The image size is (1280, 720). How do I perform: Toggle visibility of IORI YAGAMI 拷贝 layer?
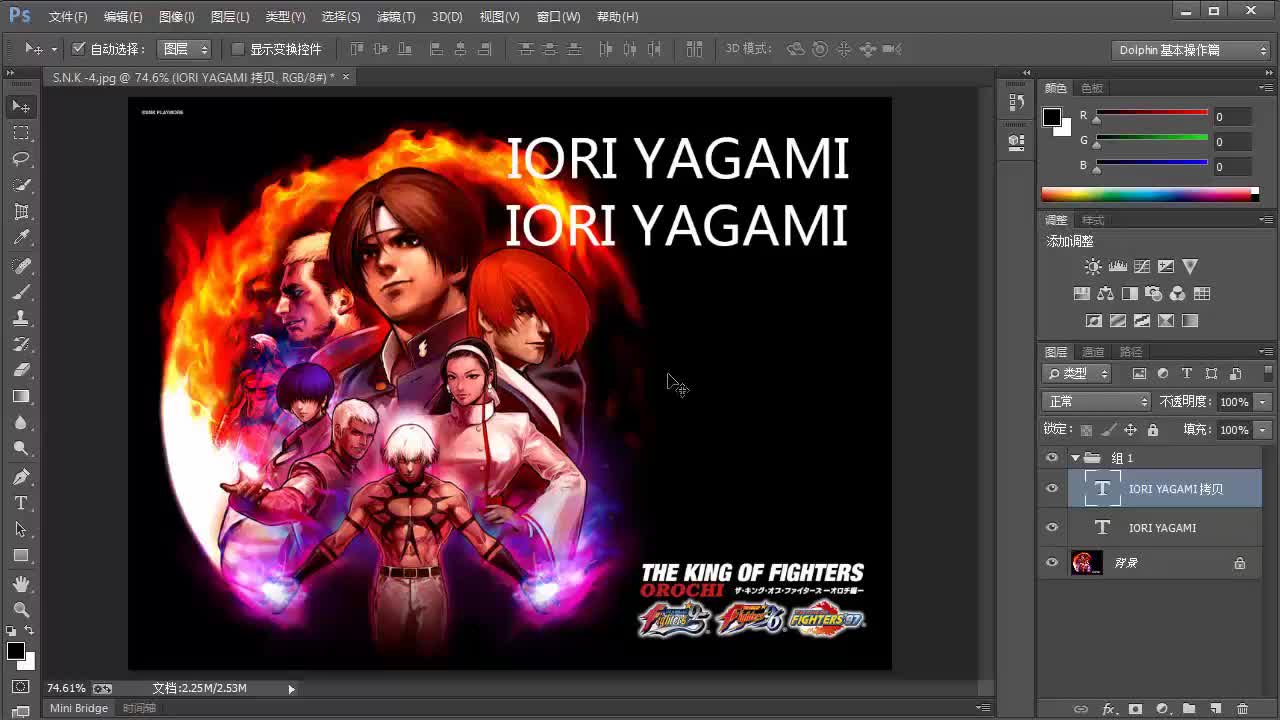tap(1051, 488)
